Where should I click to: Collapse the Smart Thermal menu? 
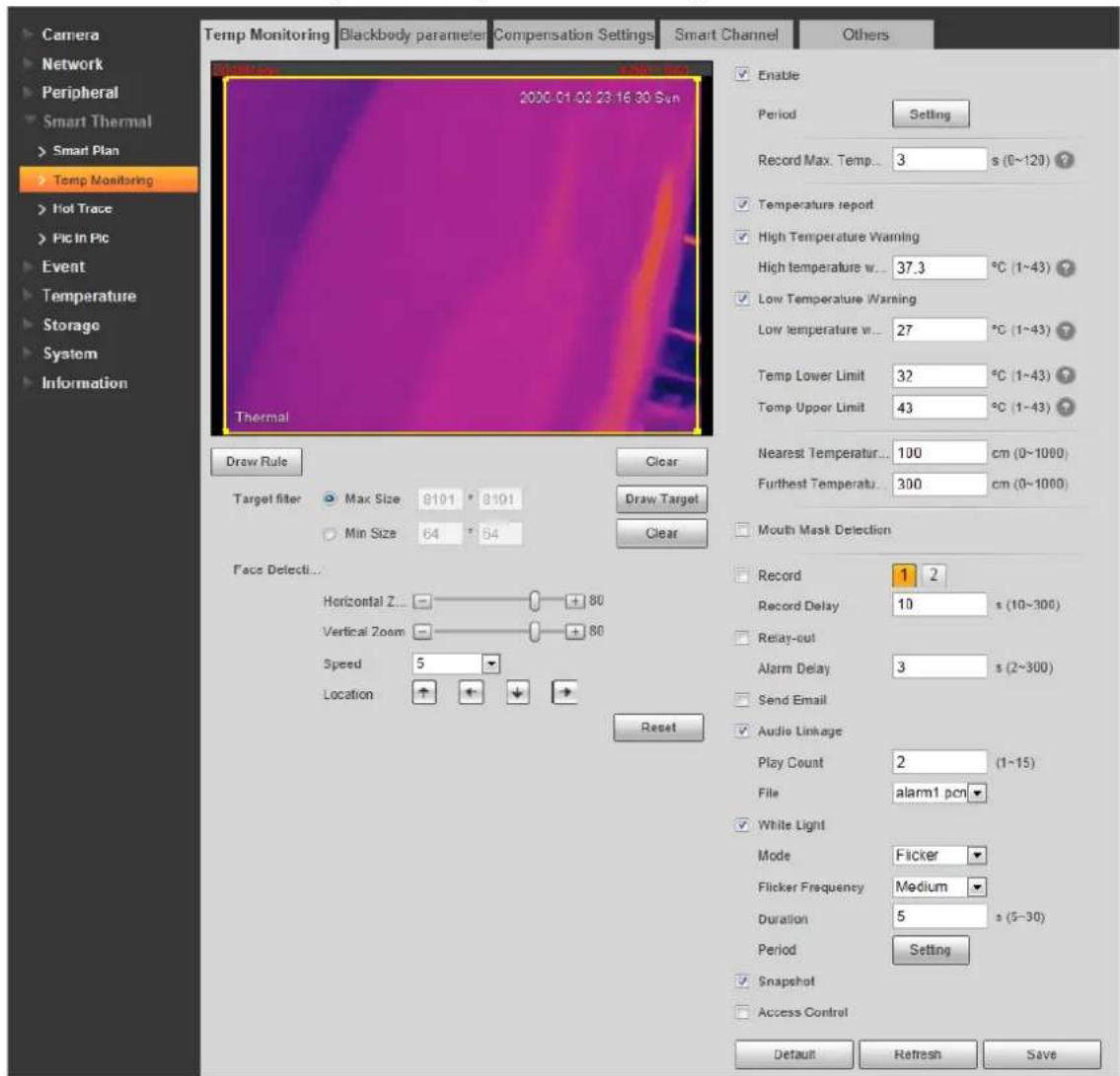tap(97, 121)
